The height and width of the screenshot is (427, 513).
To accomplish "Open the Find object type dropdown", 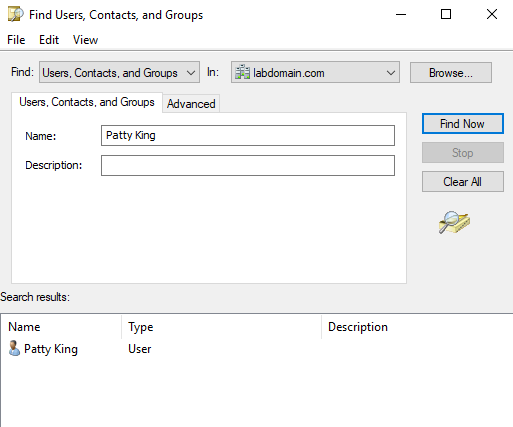I will 119,72.
